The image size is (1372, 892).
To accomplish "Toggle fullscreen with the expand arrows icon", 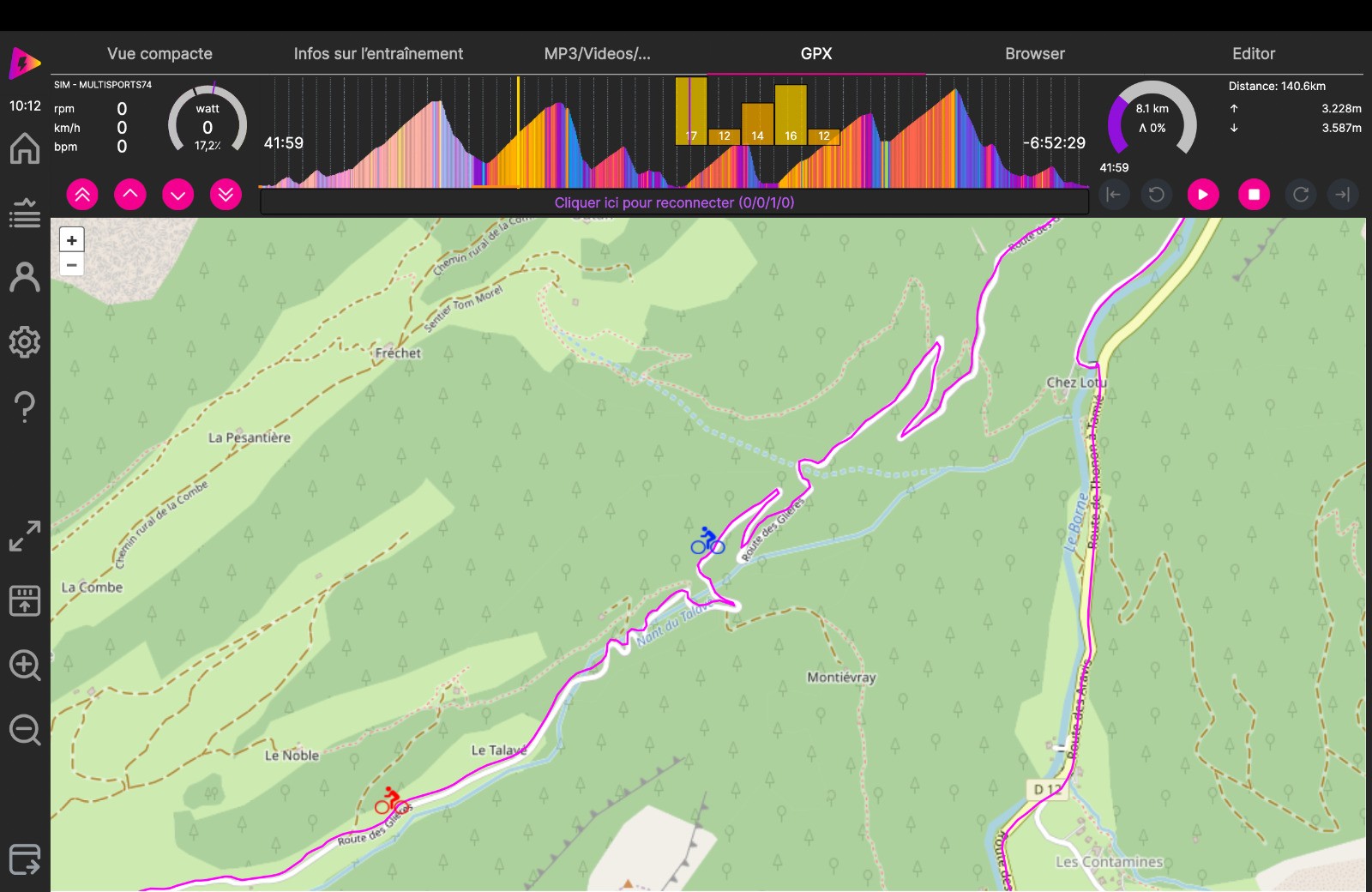I will [x=25, y=536].
